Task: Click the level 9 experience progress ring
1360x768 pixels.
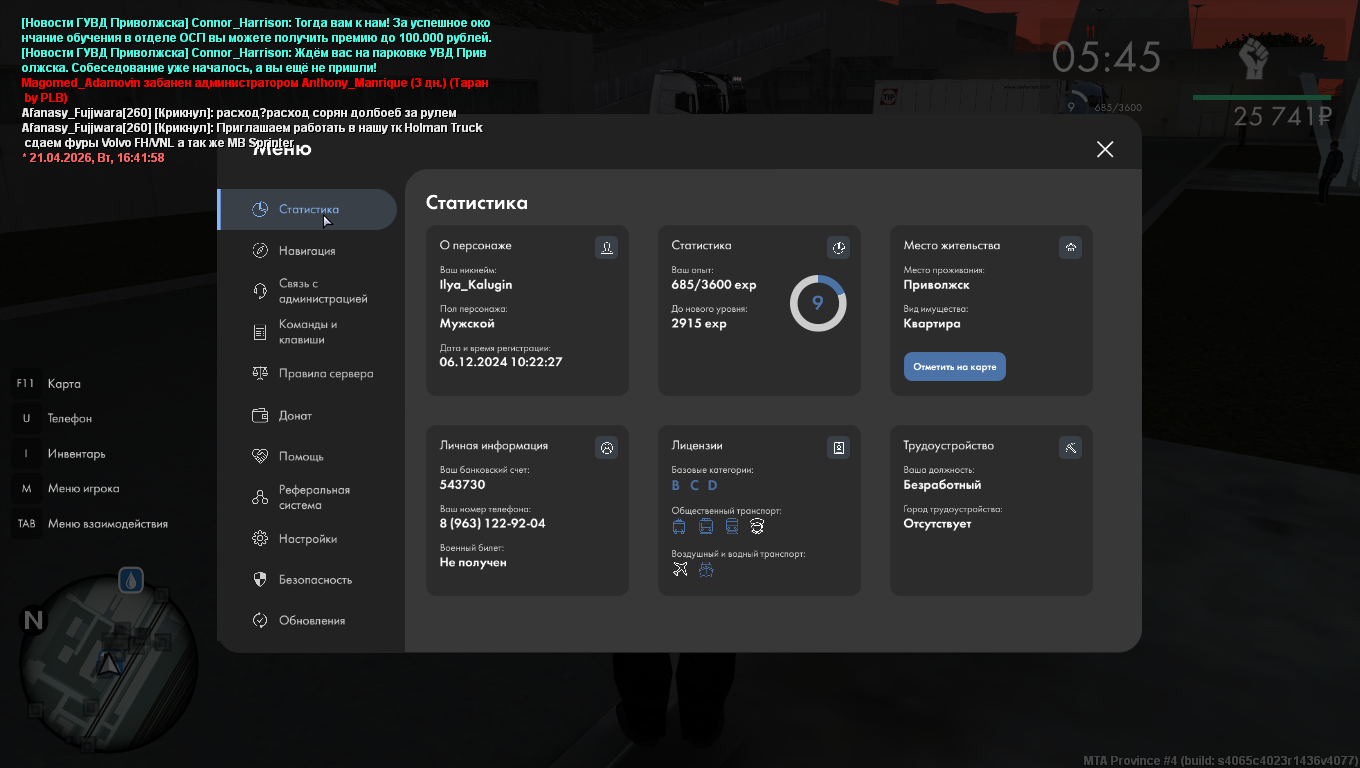Action: point(818,303)
